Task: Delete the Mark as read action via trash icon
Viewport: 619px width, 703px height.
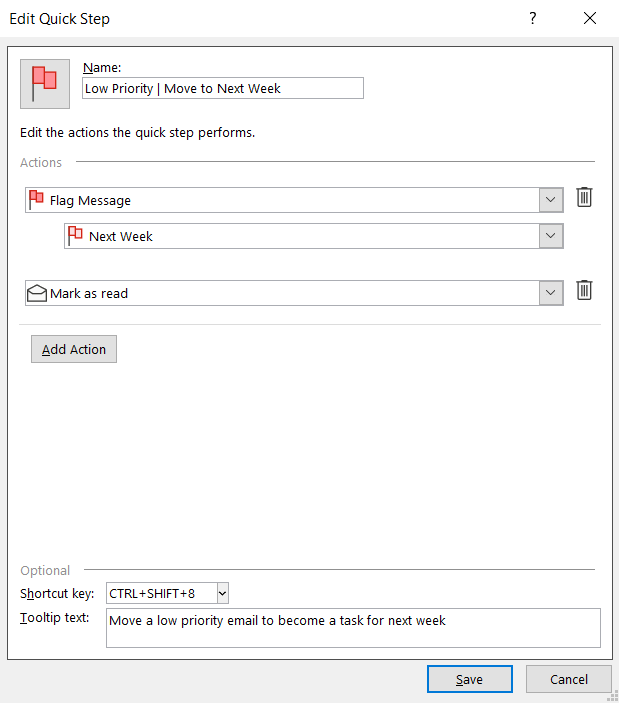Action: point(585,291)
